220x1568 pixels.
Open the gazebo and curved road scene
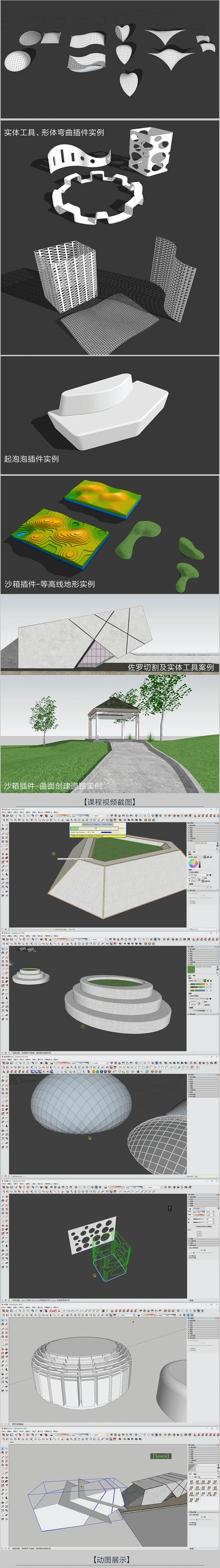point(110,734)
